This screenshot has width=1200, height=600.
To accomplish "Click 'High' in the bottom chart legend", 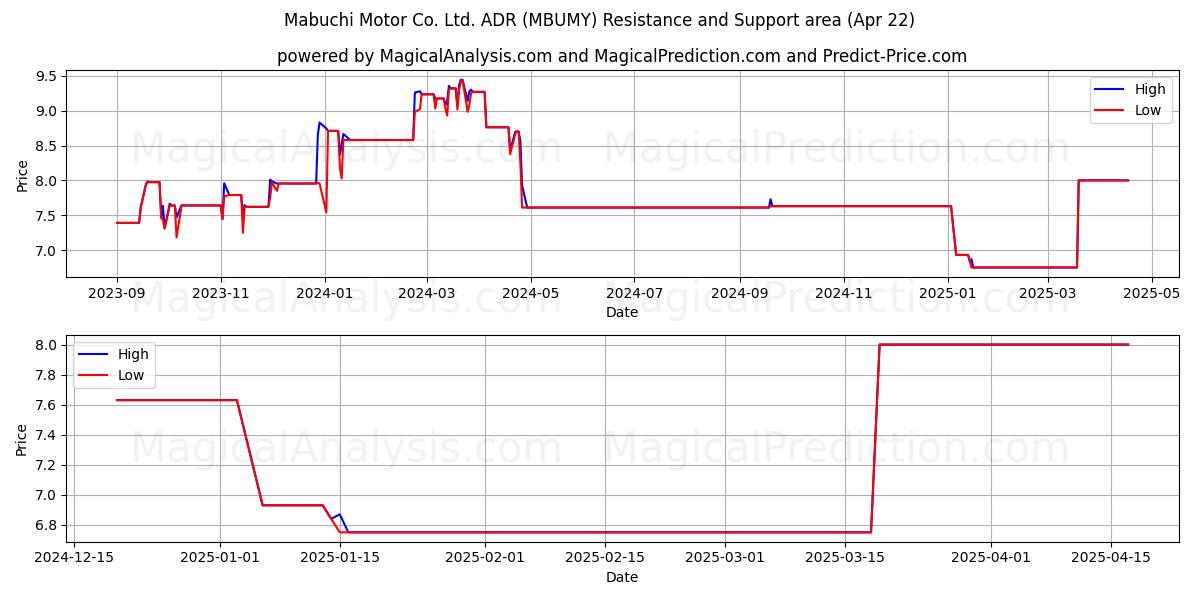I will point(133,354).
